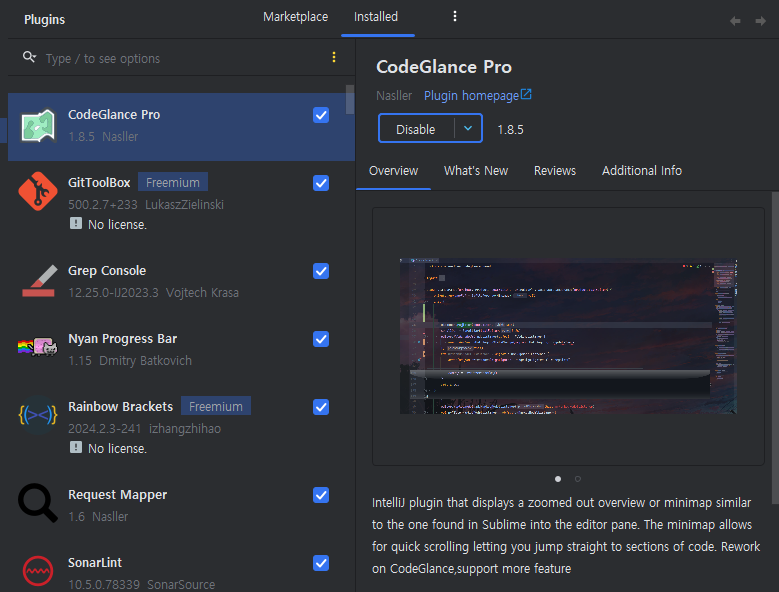Uncheck the CodeGlance Pro plugin checkbox
This screenshot has width=779, height=592.
pos(321,115)
